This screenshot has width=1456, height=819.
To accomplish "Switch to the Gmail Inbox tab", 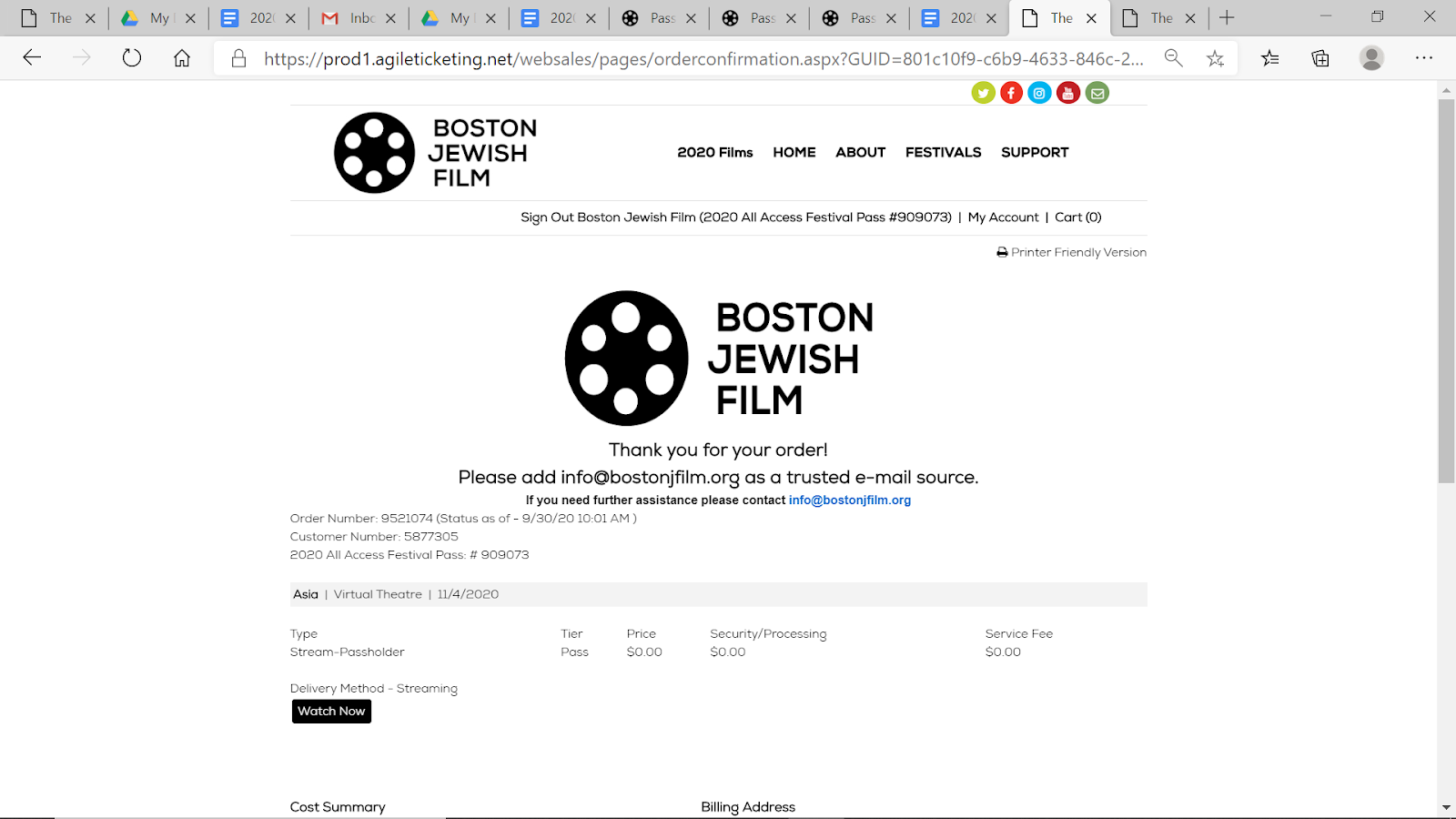I will click(359, 18).
